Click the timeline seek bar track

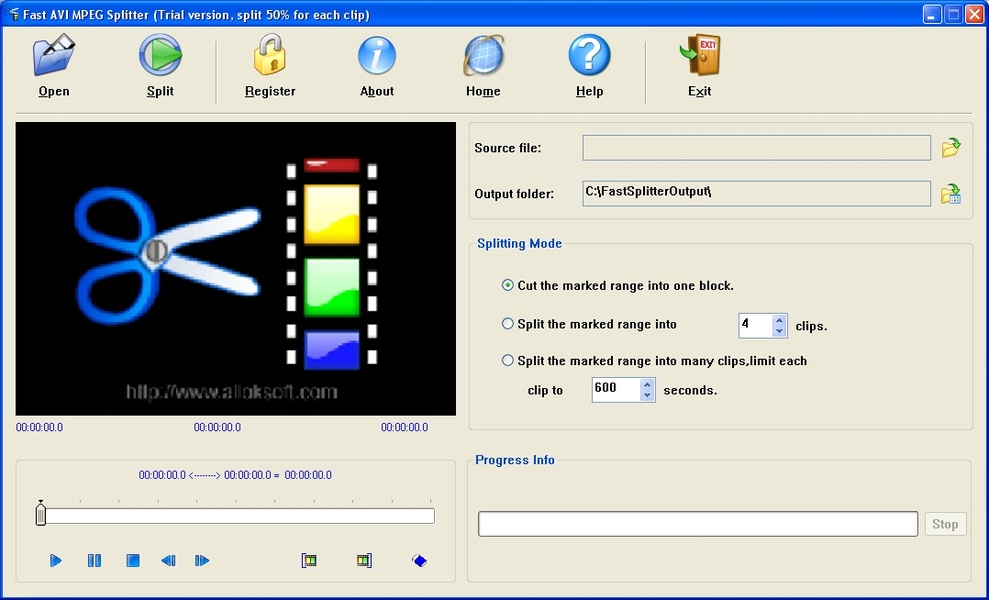(x=240, y=516)
